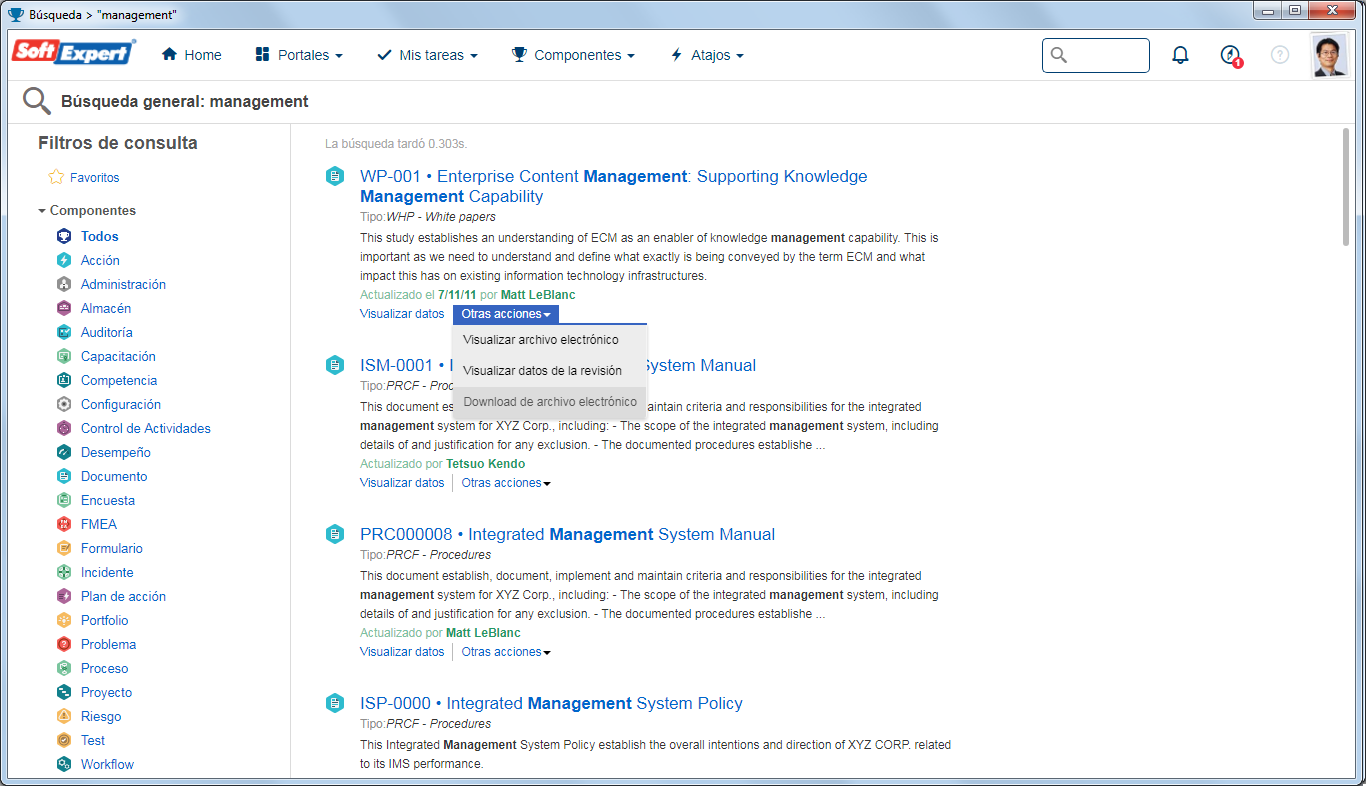Open the Componentes dropdown menu

573,55
